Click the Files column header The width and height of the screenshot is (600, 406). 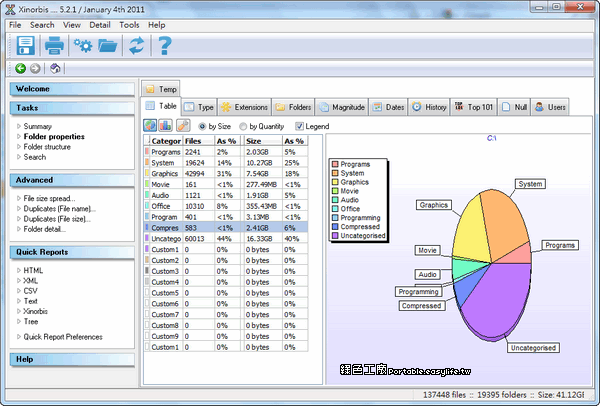(x=198, y=141)
